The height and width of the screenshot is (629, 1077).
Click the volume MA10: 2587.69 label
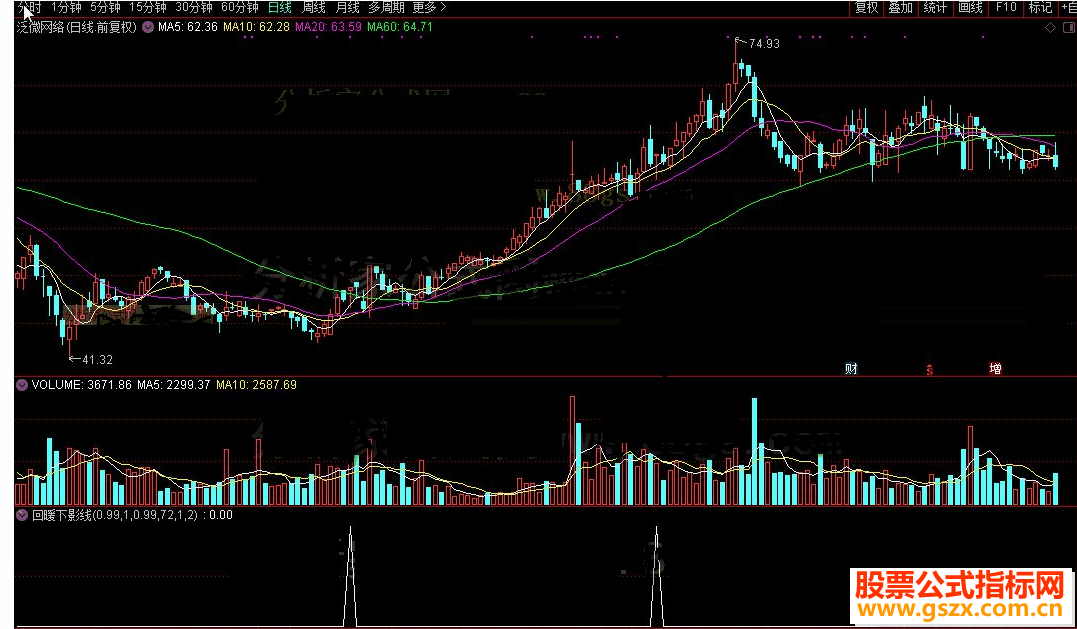pyautogui.click(x=256, y=385)
